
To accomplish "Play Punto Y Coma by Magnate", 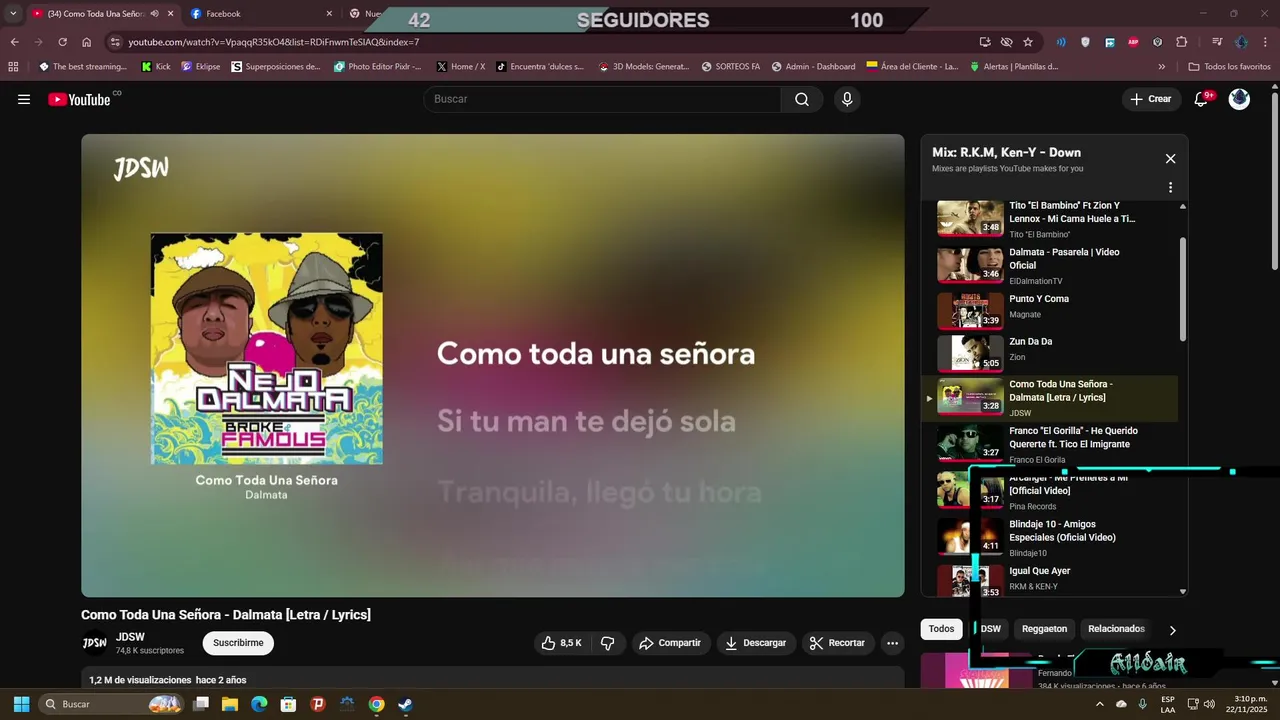I will click(x=1048, y=311).
